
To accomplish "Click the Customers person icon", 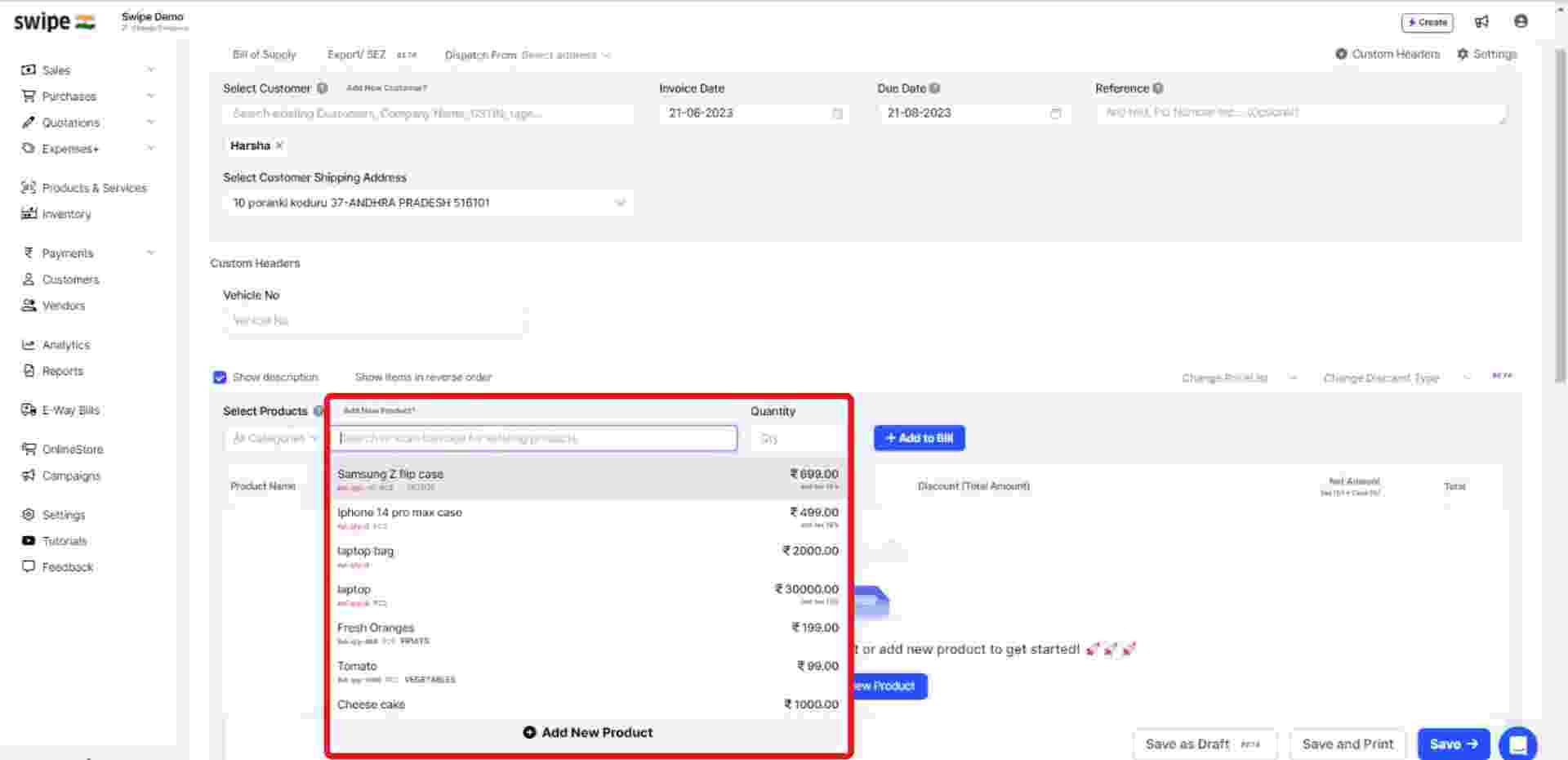I will (29, 279).
